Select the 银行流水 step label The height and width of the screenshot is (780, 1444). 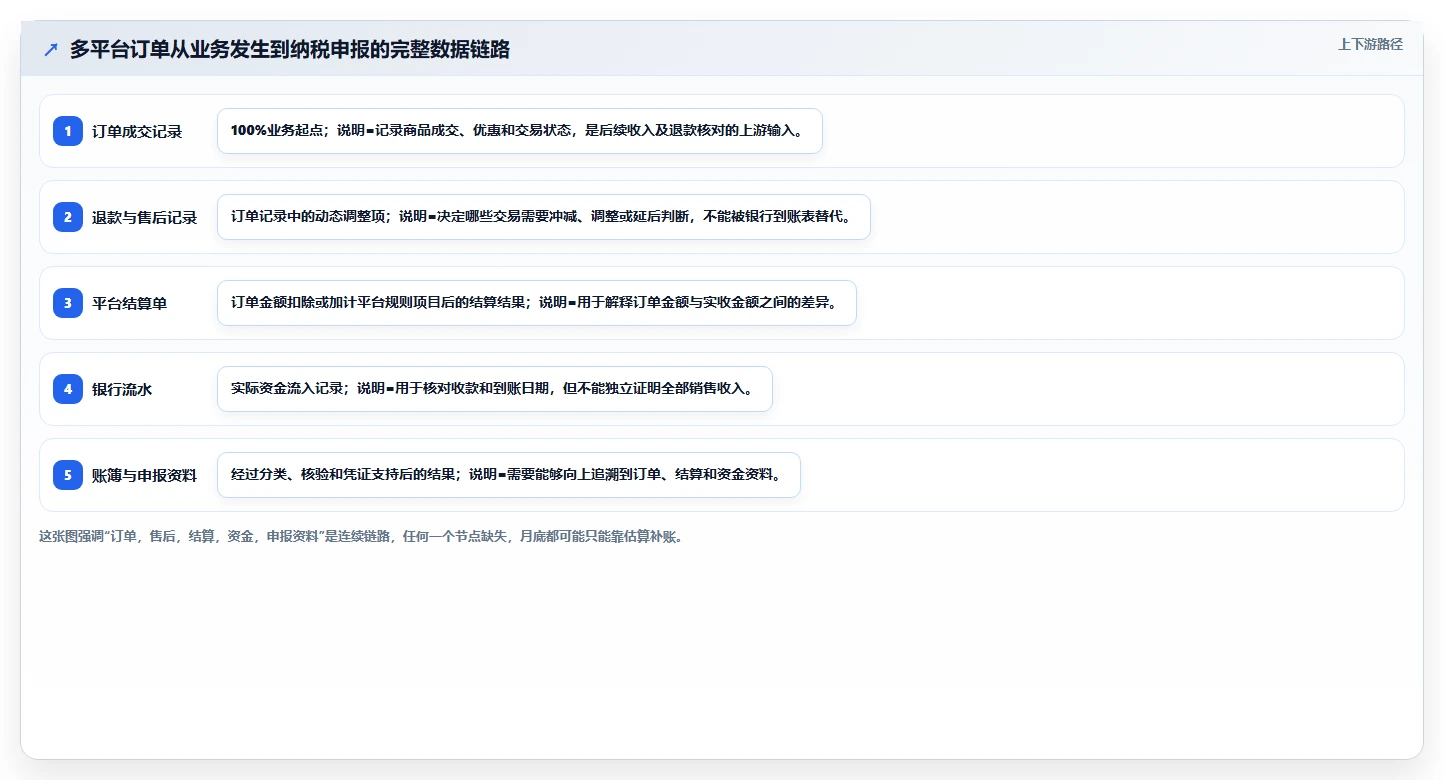(x=122, y=389)
